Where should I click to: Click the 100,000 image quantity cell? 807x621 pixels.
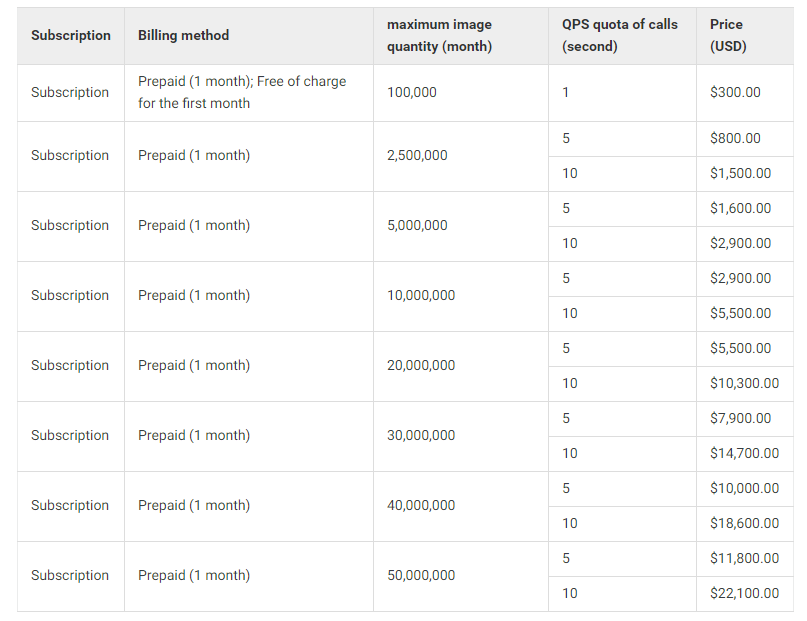[x=412, y=92]
